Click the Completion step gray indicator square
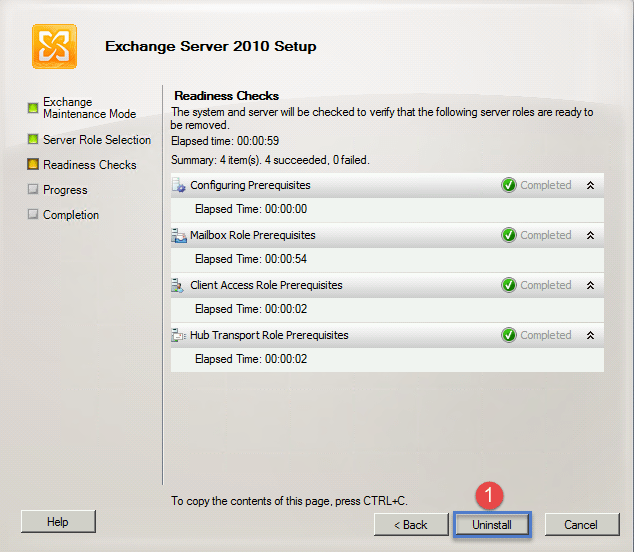This screenshot has width=634, height=552. [x=33, y=214]
